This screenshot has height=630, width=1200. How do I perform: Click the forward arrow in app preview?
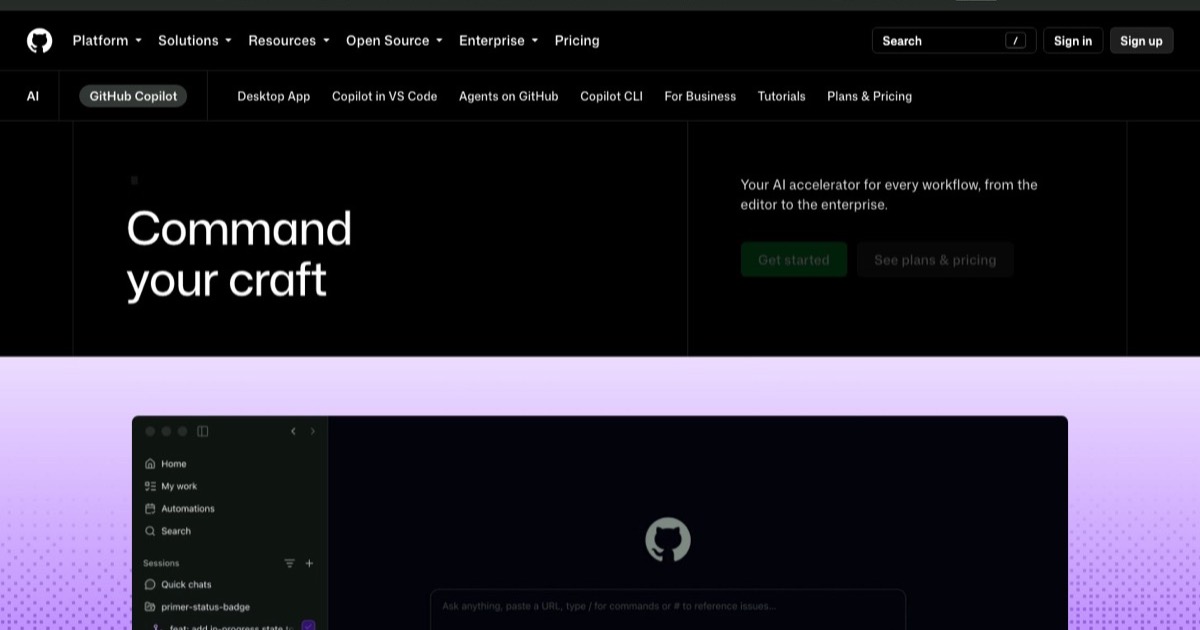[x=312, y=431]
